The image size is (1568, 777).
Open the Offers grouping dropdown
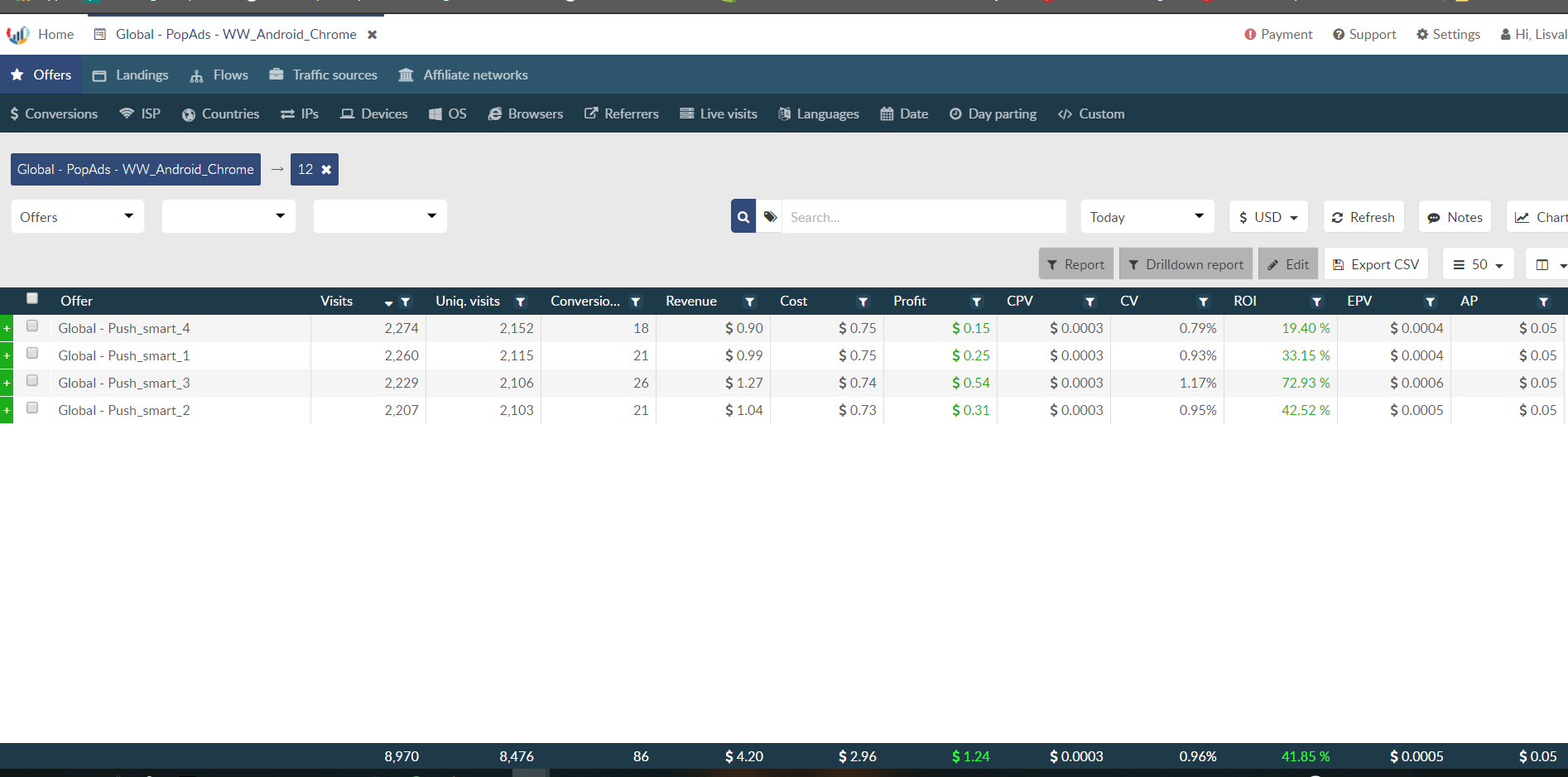(x=78, y=217)
